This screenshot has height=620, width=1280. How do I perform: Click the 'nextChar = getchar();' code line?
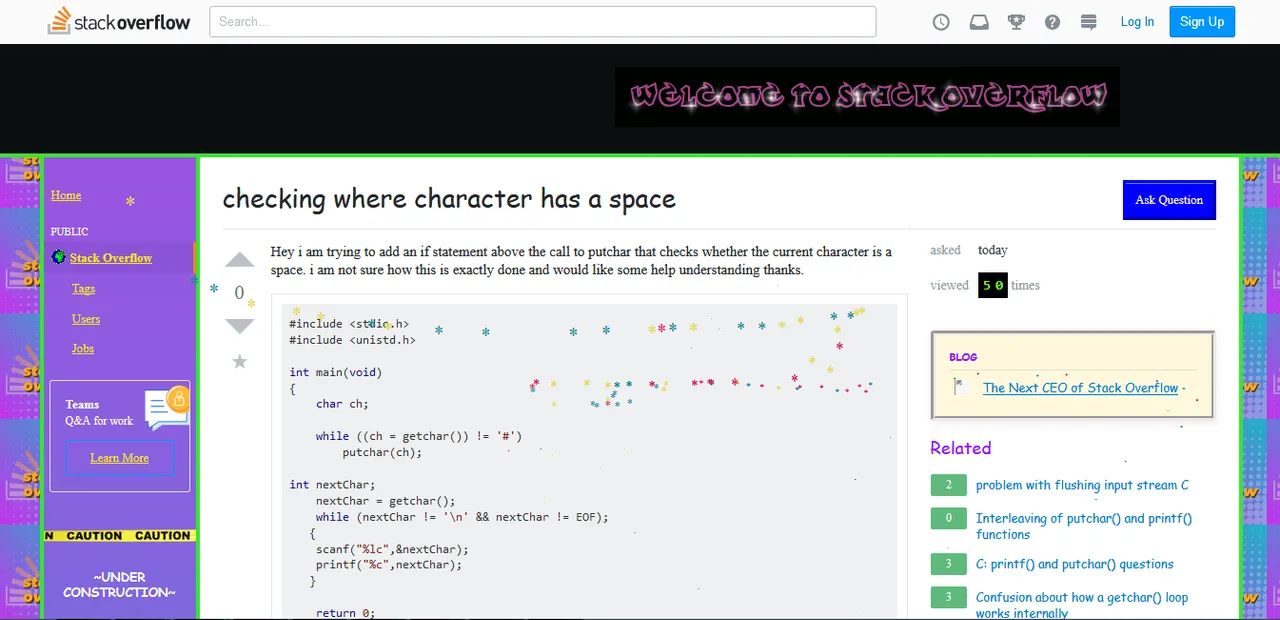pos(385,501)
